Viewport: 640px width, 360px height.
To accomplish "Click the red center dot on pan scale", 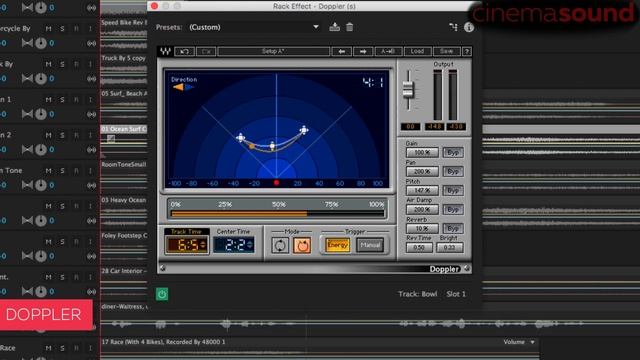I will click(x=276, y=183).
